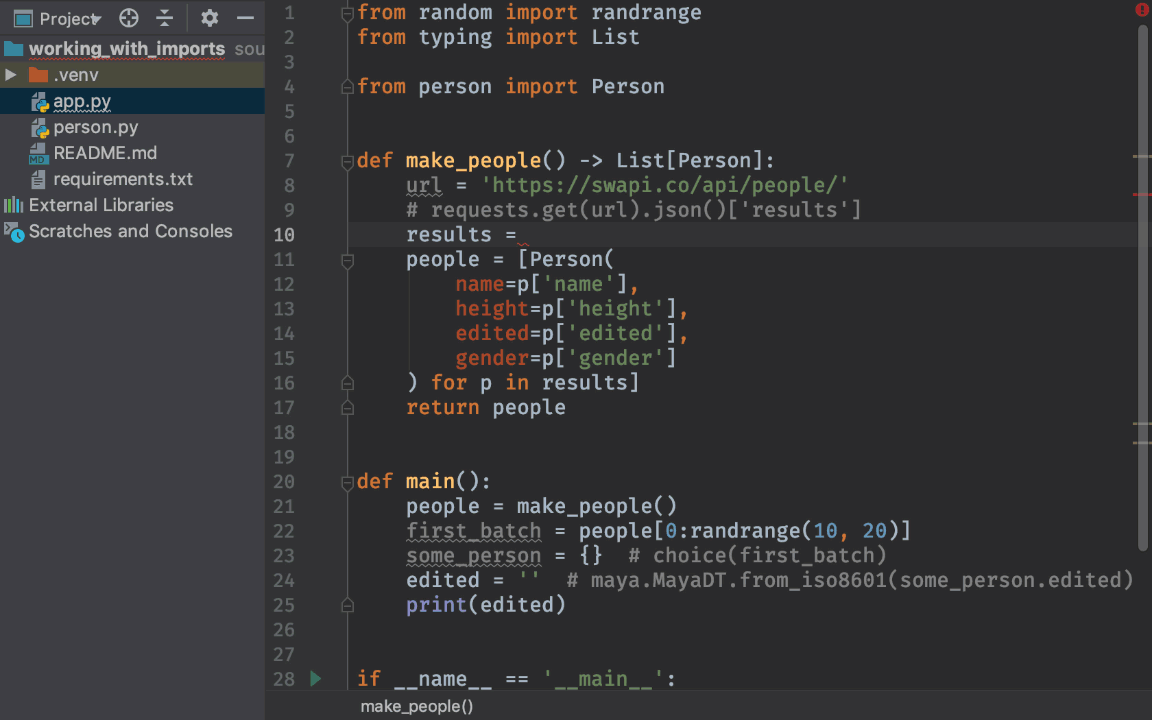Click the Collapse All icon

[165, 18]
